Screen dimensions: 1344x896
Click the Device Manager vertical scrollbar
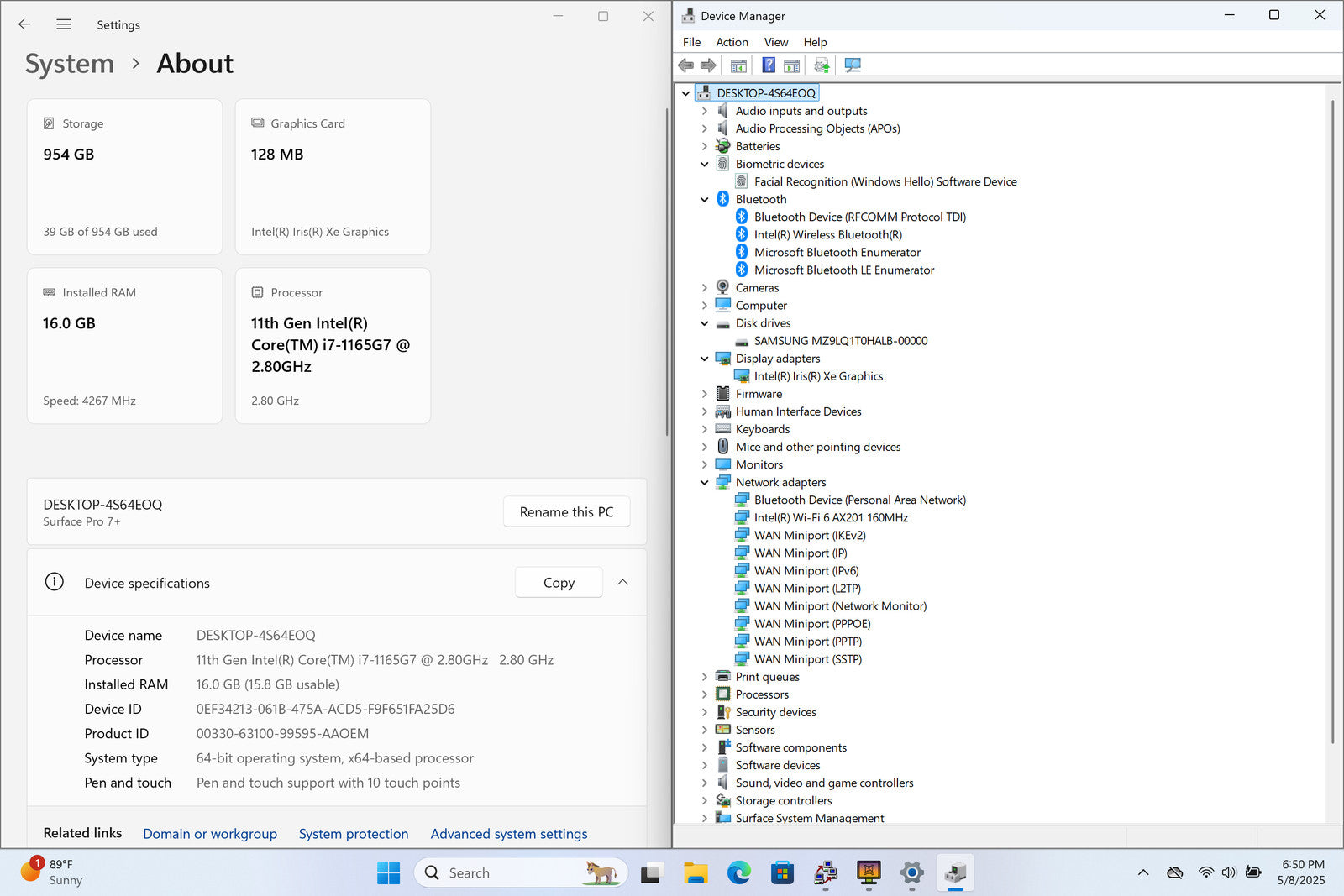1332,421
